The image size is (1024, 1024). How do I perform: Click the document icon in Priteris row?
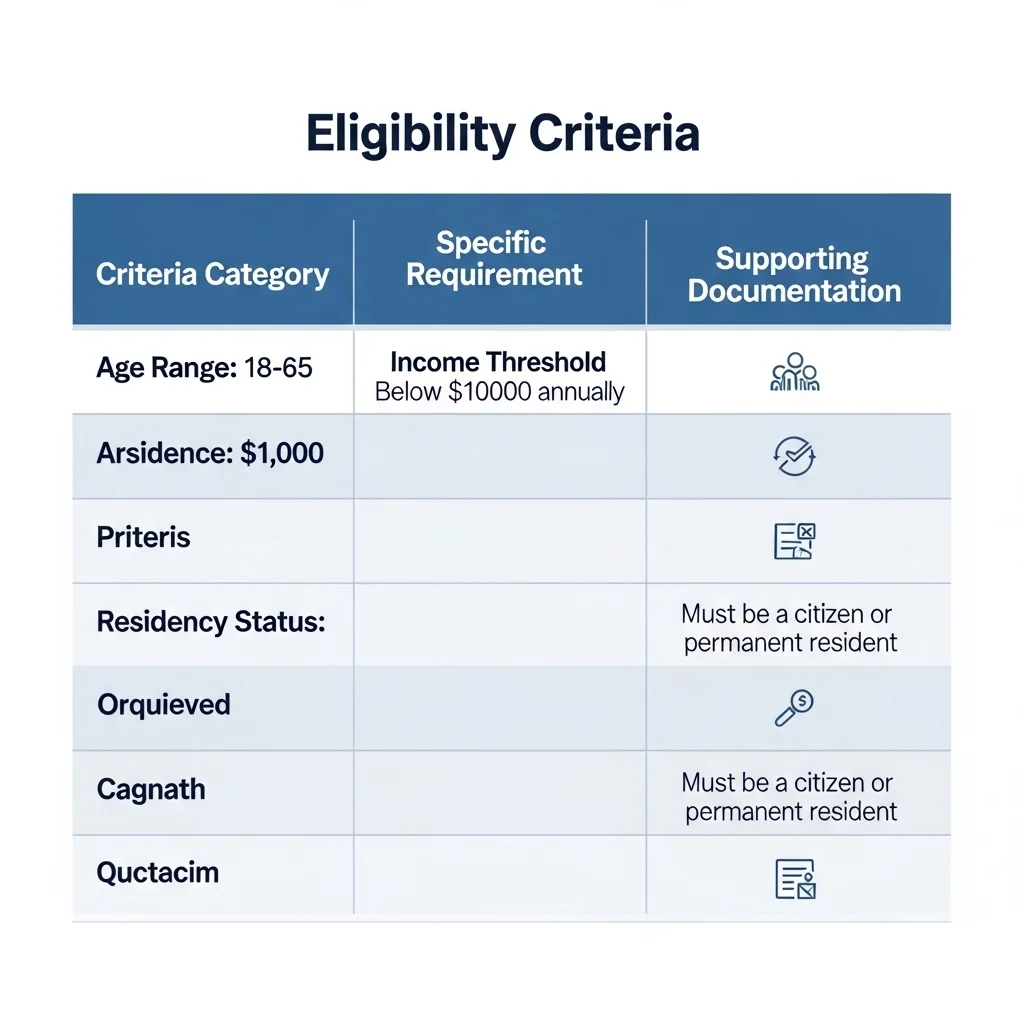click(795, 541)
